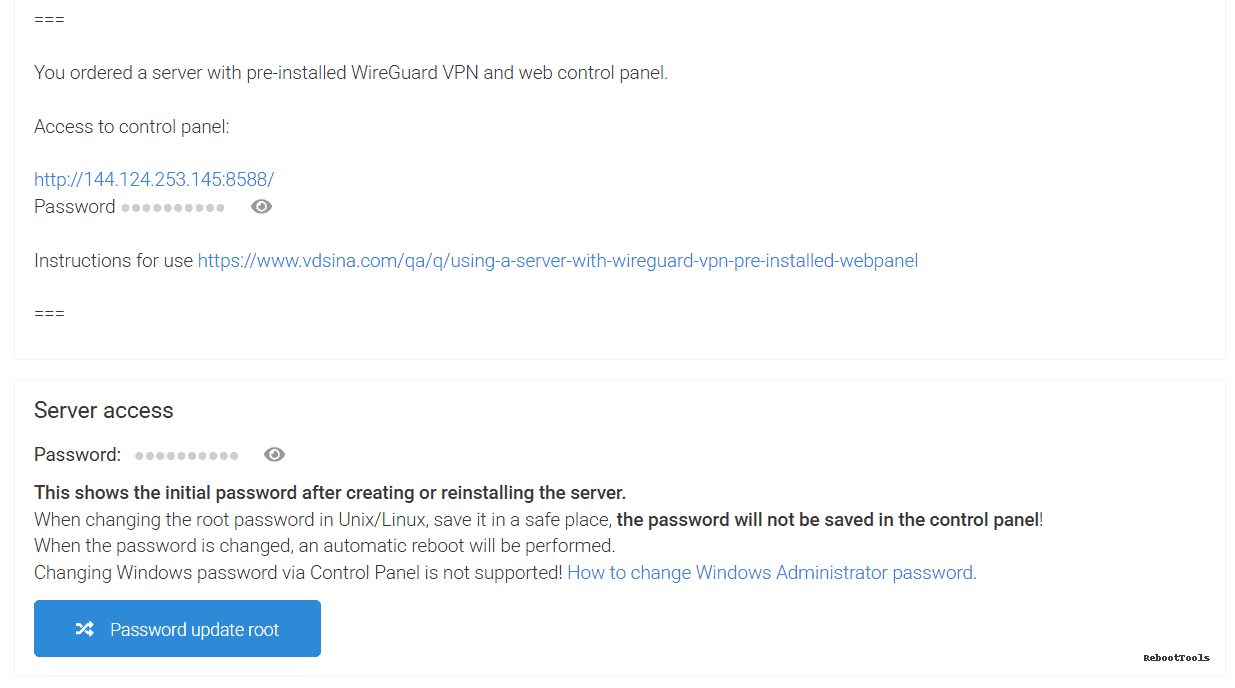Select the Server access section heading
This screenshot has height=688, width=1235.
point(103,410)
